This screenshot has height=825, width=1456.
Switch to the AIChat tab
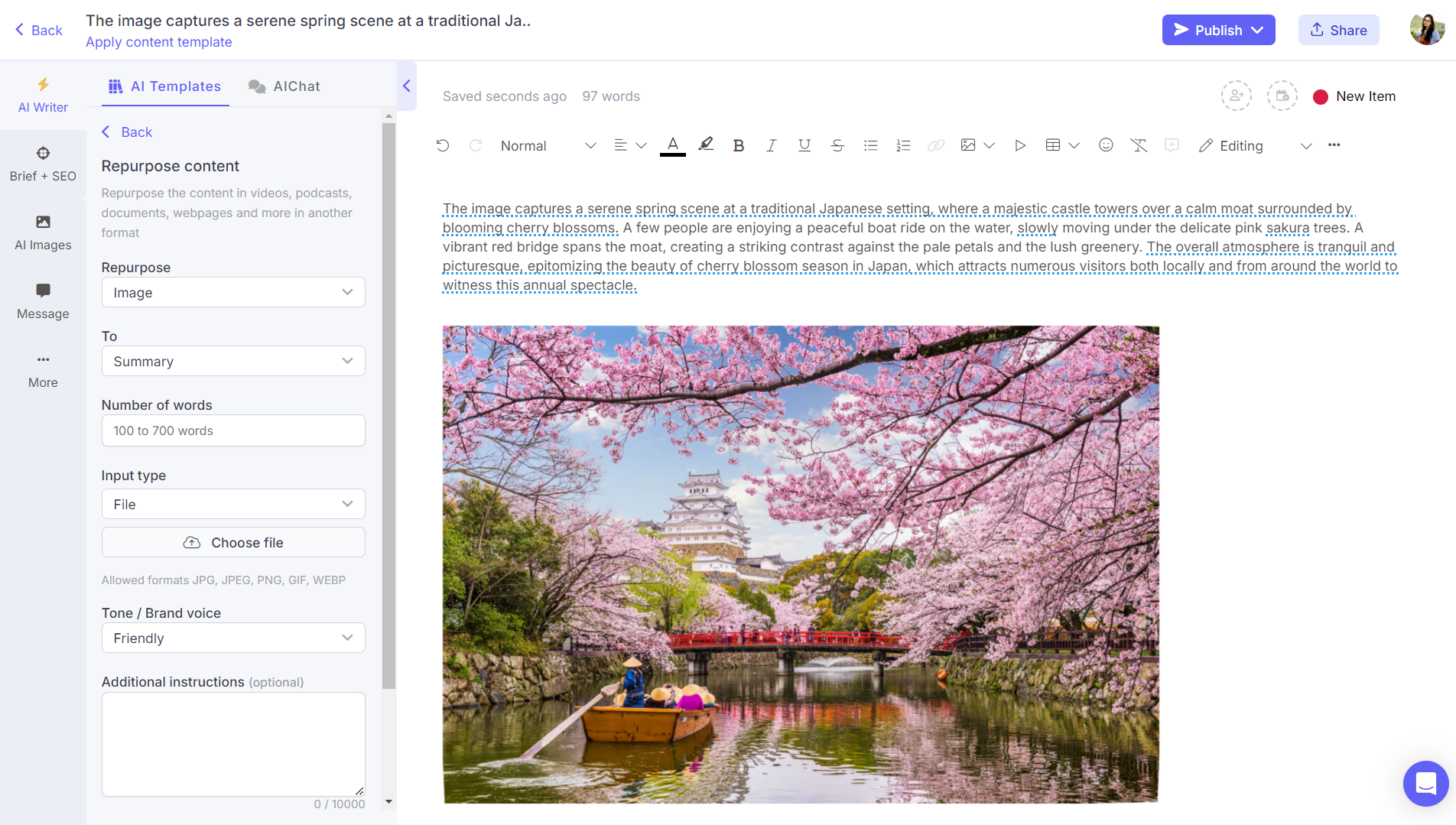point(284,86)
